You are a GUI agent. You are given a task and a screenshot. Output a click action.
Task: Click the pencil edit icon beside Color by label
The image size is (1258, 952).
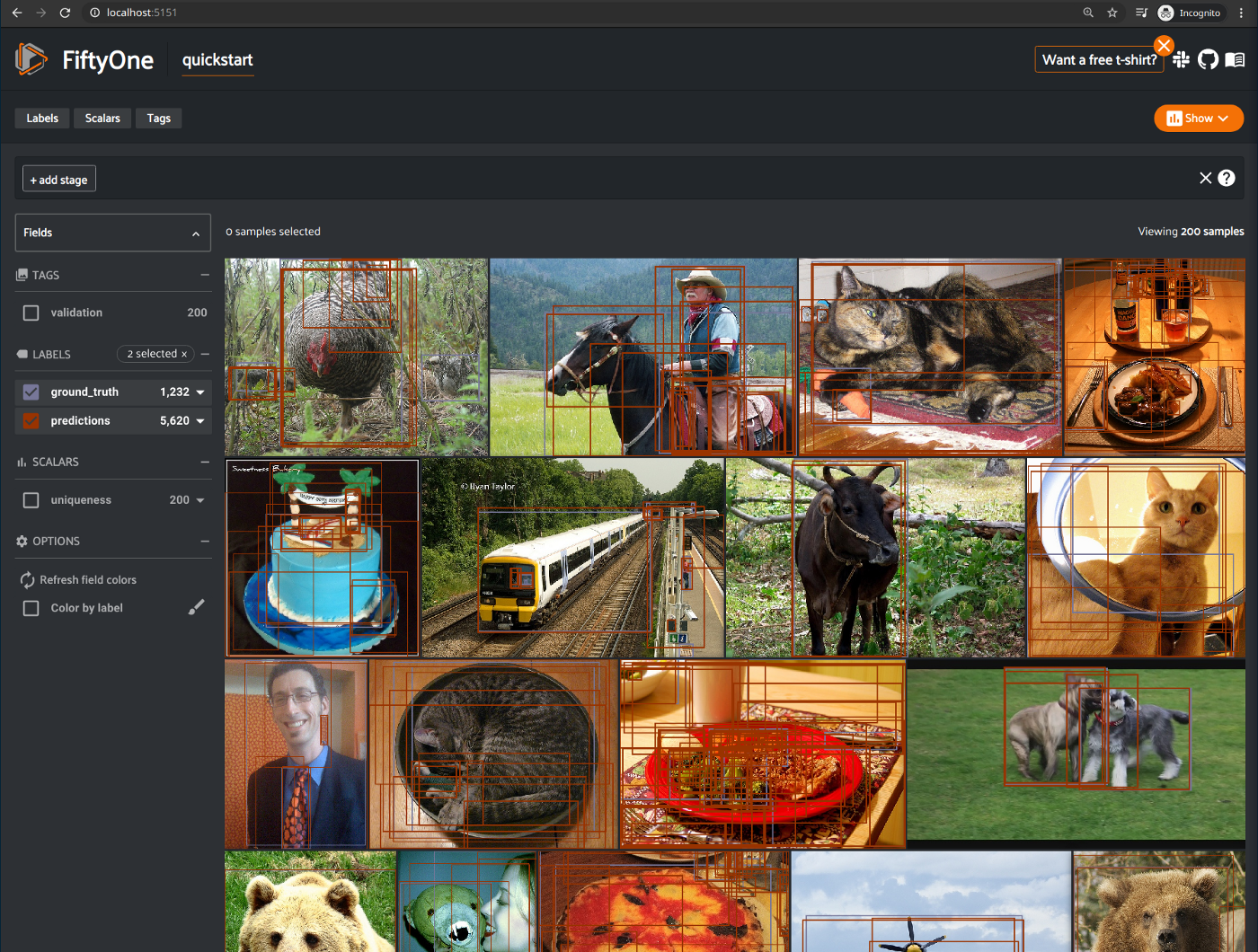196,607
